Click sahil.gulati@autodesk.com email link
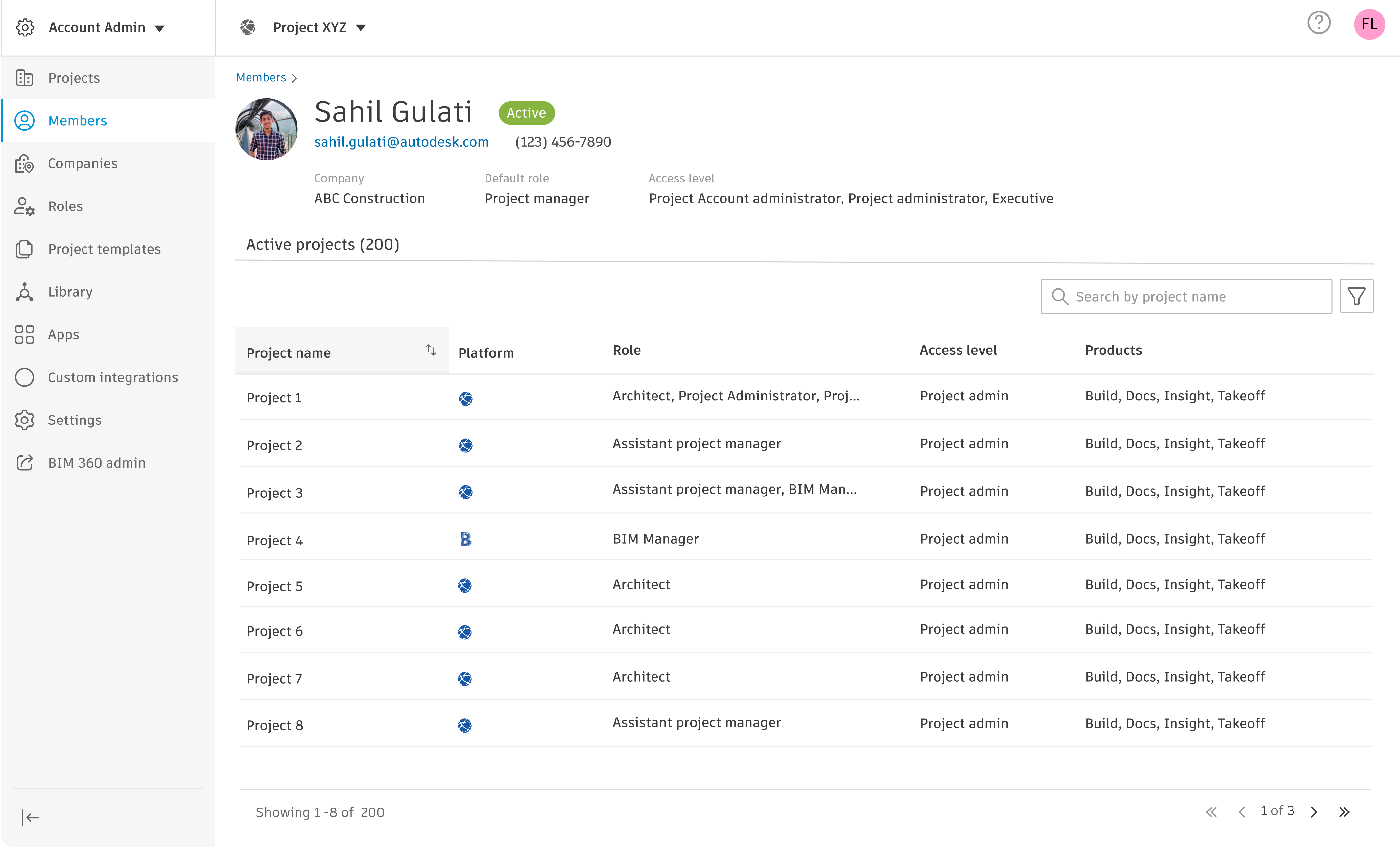 [x=401, y=142]
